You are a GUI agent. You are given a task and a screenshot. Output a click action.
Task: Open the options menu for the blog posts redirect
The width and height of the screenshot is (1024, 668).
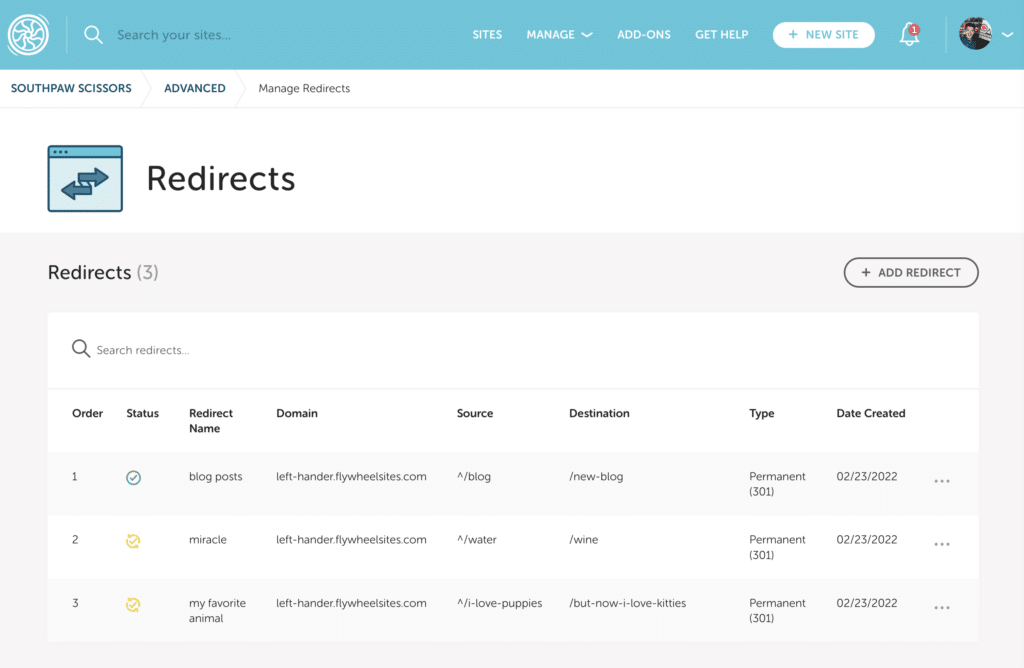(x=941, y=481)
